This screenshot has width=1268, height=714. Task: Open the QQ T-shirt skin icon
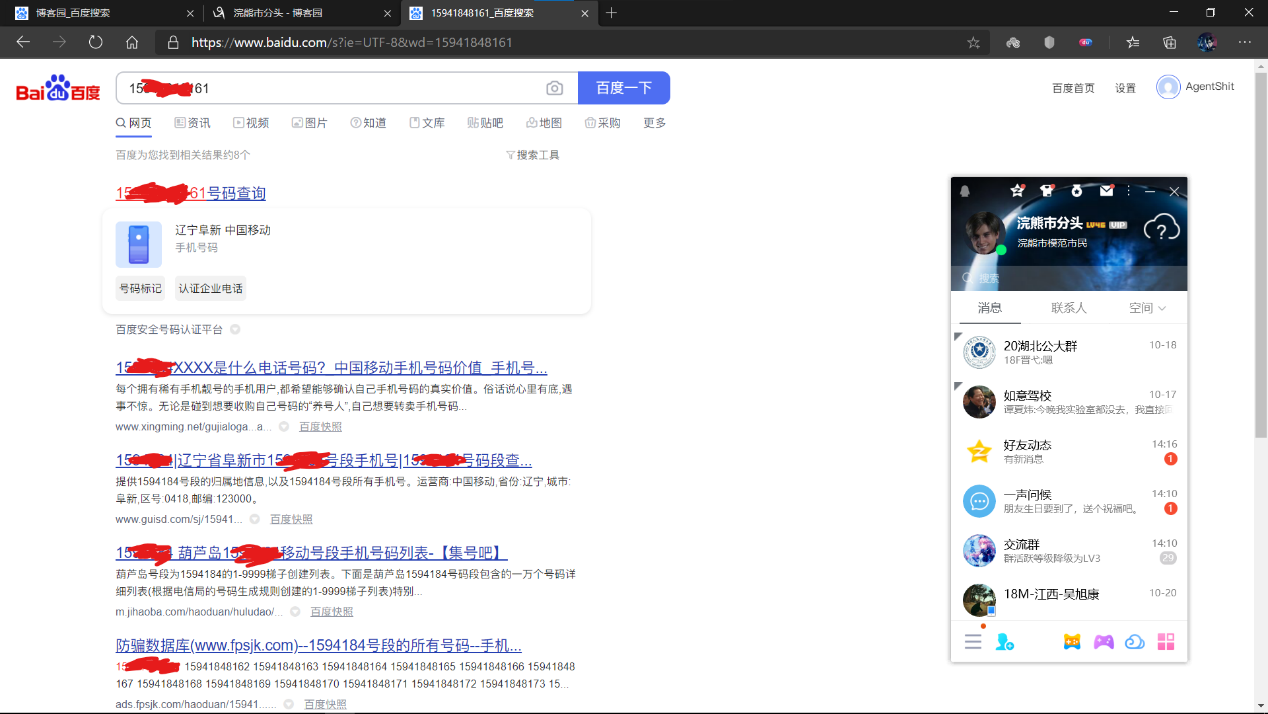coord(1047,190)
